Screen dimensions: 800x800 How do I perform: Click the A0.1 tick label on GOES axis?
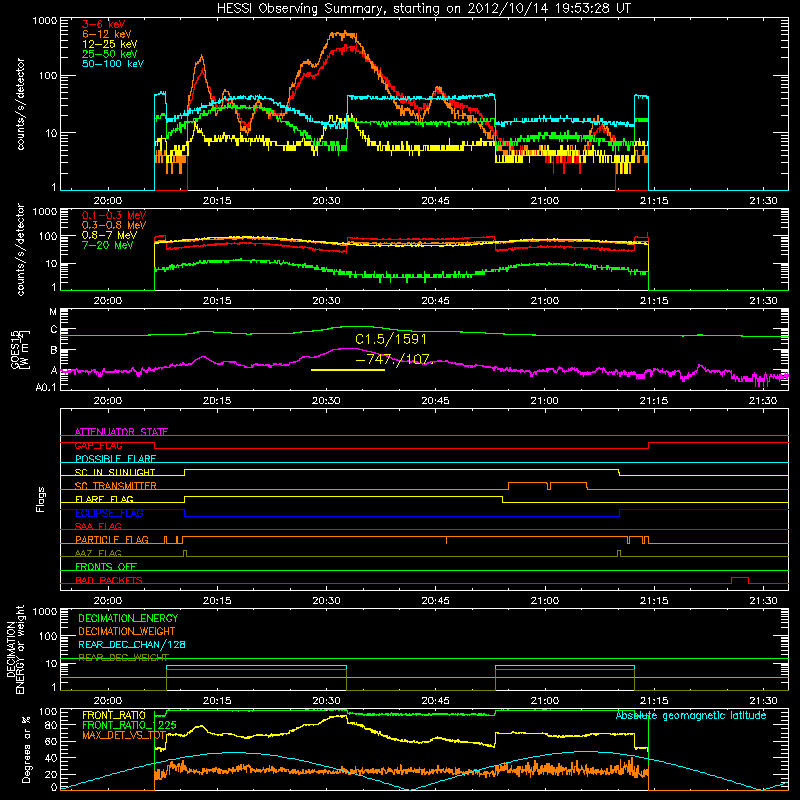[x=46, y=387]
